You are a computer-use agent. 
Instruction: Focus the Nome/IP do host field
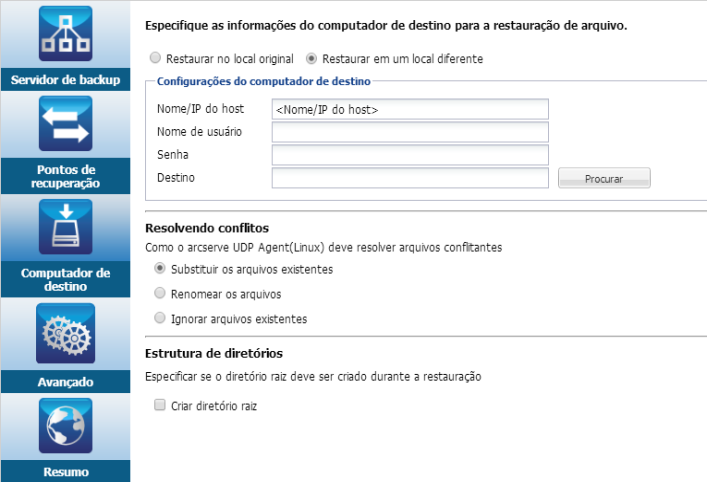point(410,109)
